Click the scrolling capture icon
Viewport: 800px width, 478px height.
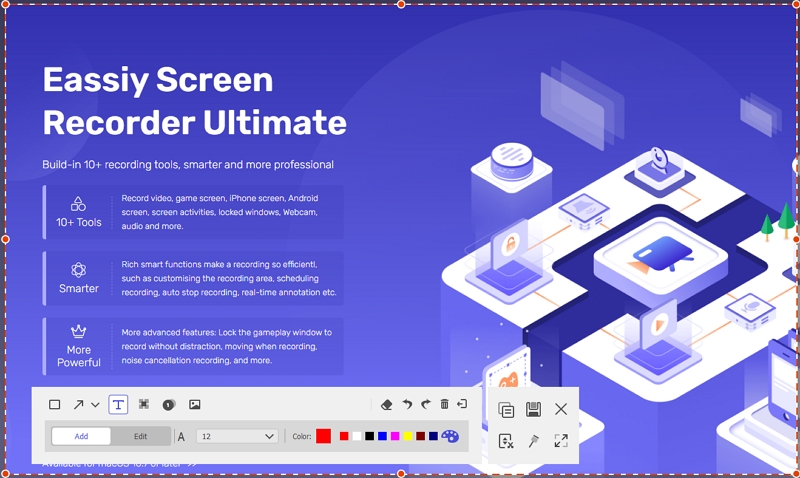[506, 441]
